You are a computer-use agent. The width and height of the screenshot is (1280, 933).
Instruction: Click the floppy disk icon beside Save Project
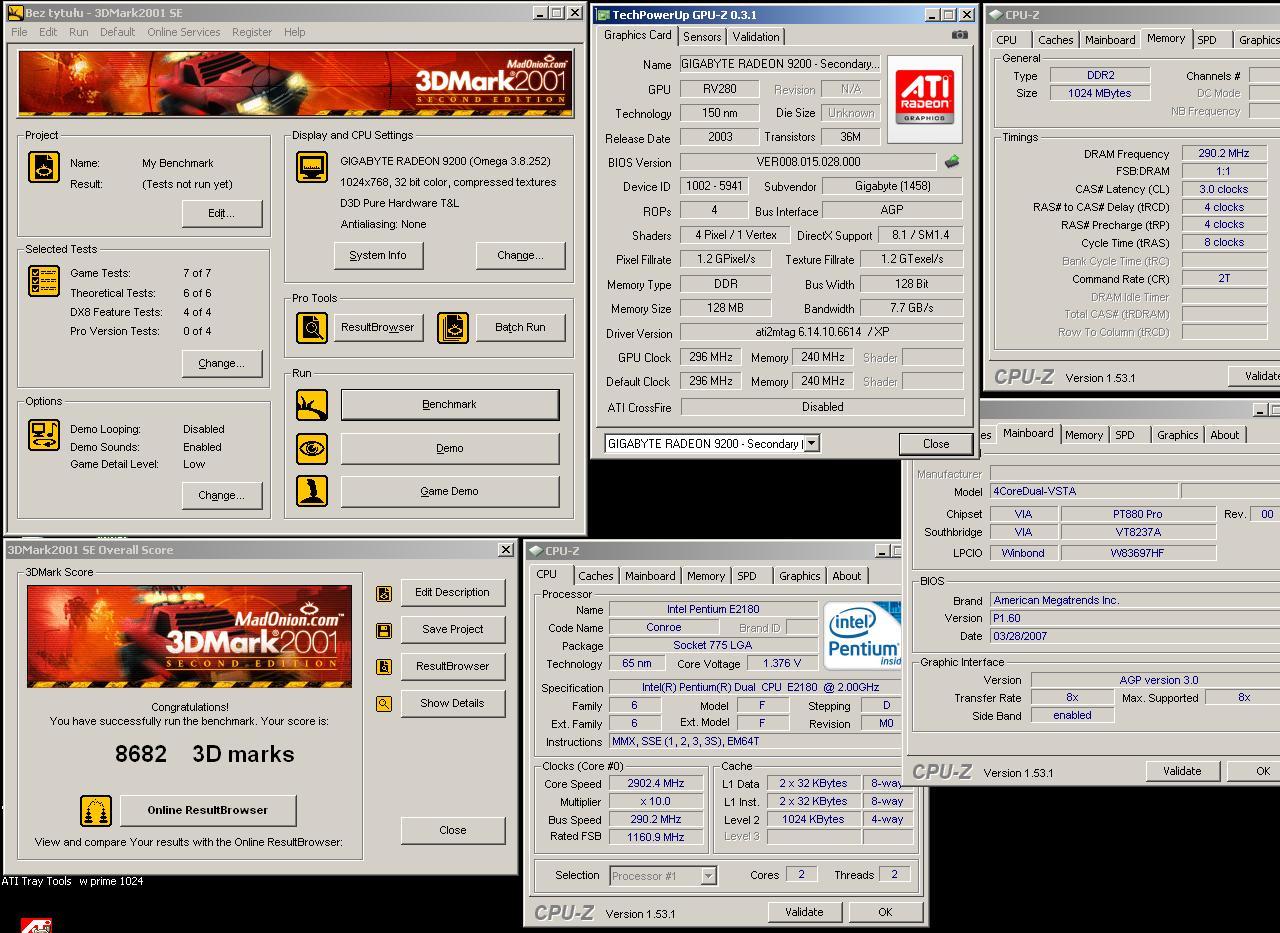[383, 630]
